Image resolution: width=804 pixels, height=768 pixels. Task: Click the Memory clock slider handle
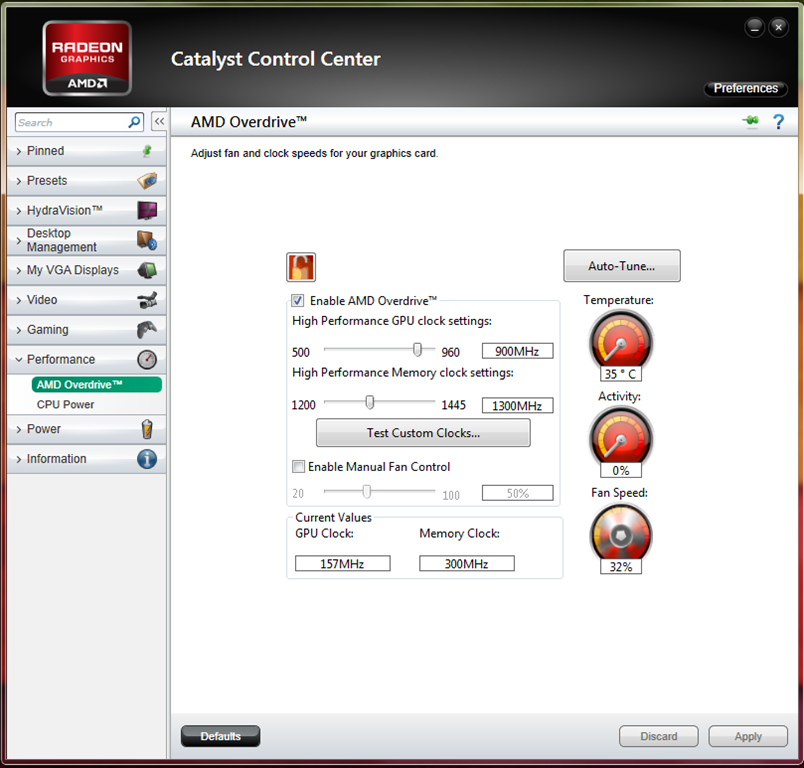370,402
